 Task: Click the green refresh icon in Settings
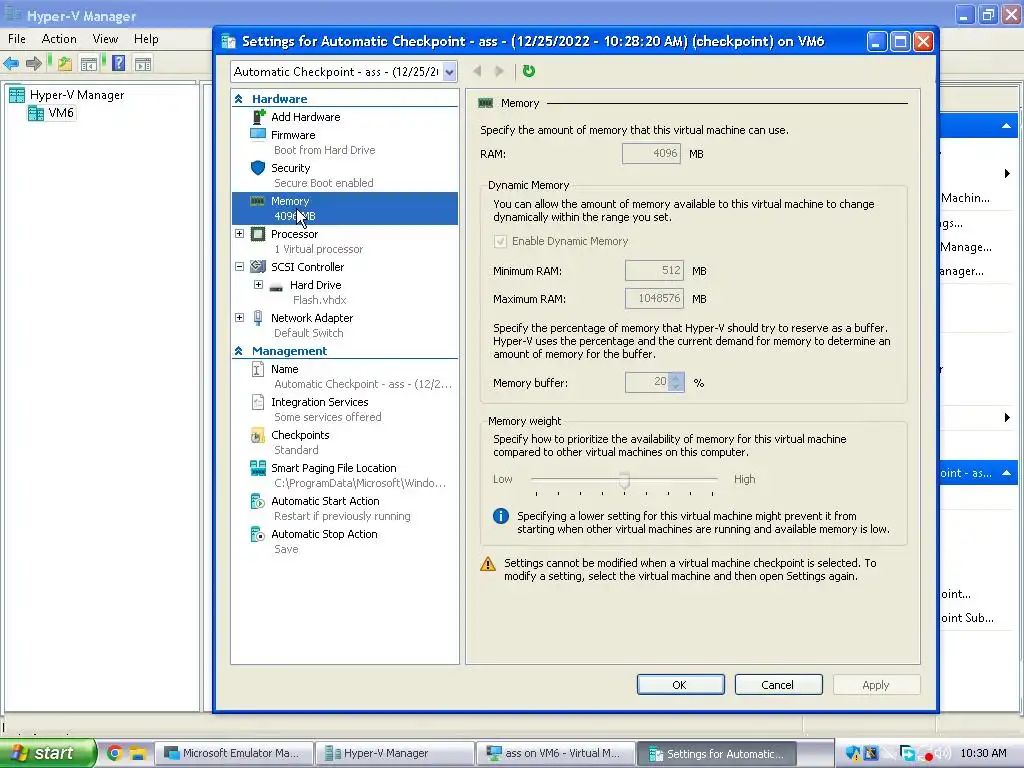(529, 71)
